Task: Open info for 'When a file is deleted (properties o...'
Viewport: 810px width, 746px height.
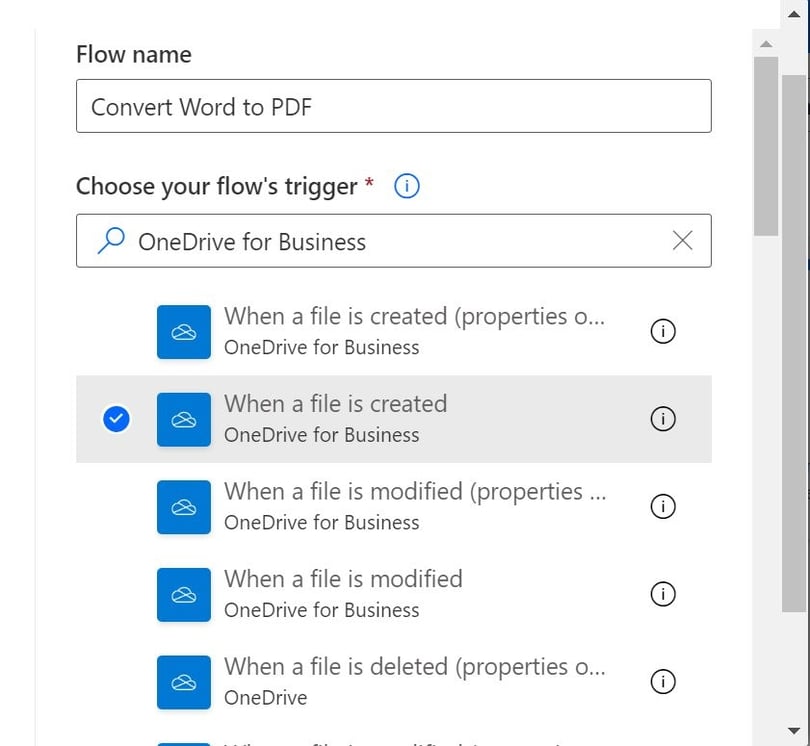Action: [x=663, y=681]
